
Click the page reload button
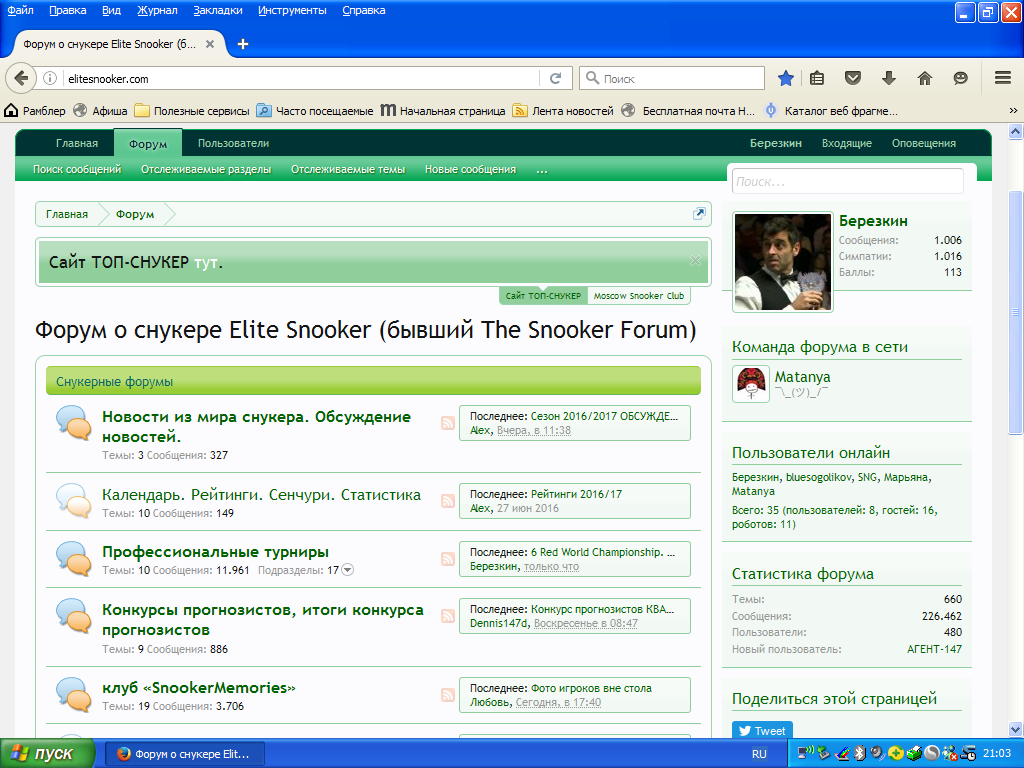coord(556,78)
